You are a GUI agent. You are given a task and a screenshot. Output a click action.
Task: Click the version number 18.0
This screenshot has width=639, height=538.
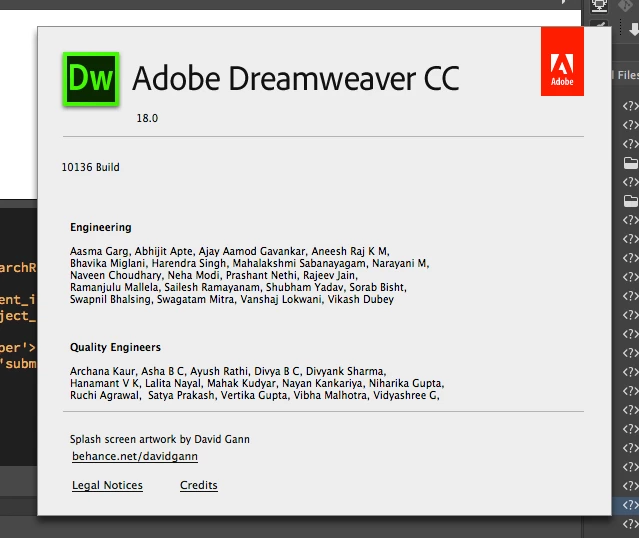coord(147,118)
